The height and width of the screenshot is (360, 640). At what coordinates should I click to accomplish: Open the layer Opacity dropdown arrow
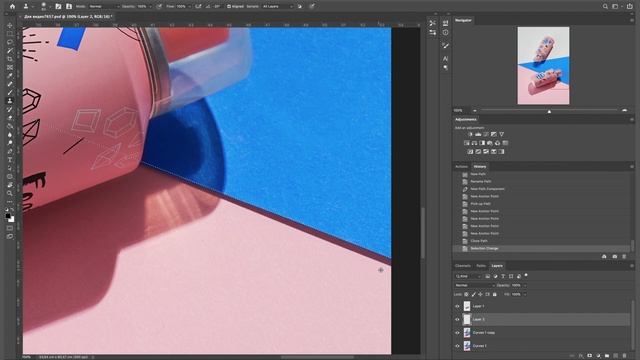524,285
